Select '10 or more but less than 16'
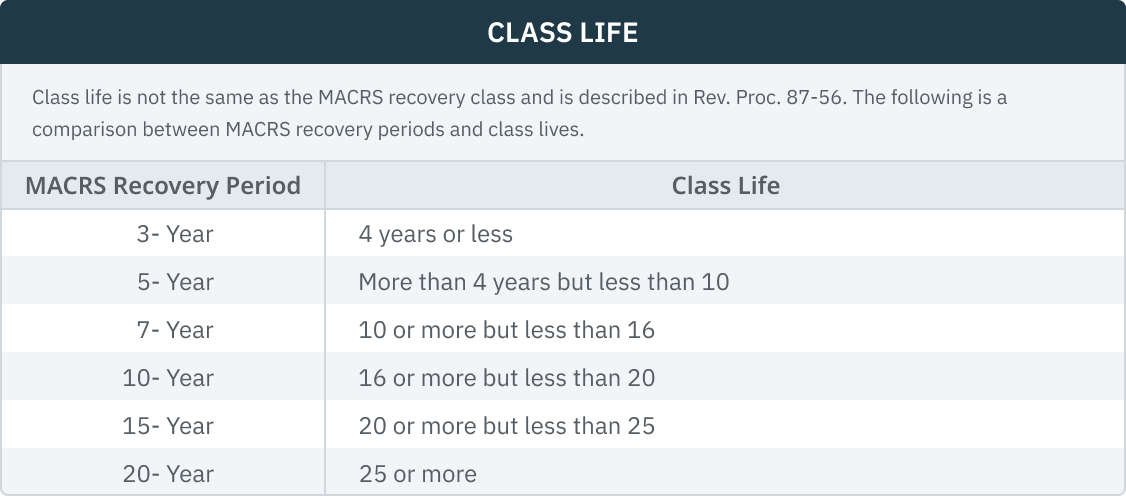Screen dimensions: 1126x496 (x=506, y=330)
